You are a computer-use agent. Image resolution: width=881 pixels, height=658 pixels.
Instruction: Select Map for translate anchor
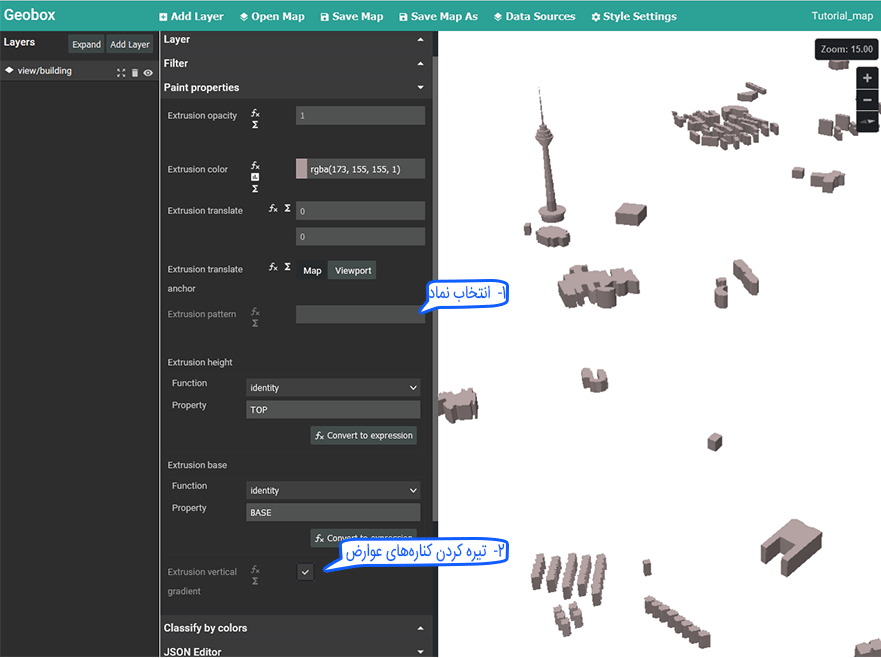312,271
